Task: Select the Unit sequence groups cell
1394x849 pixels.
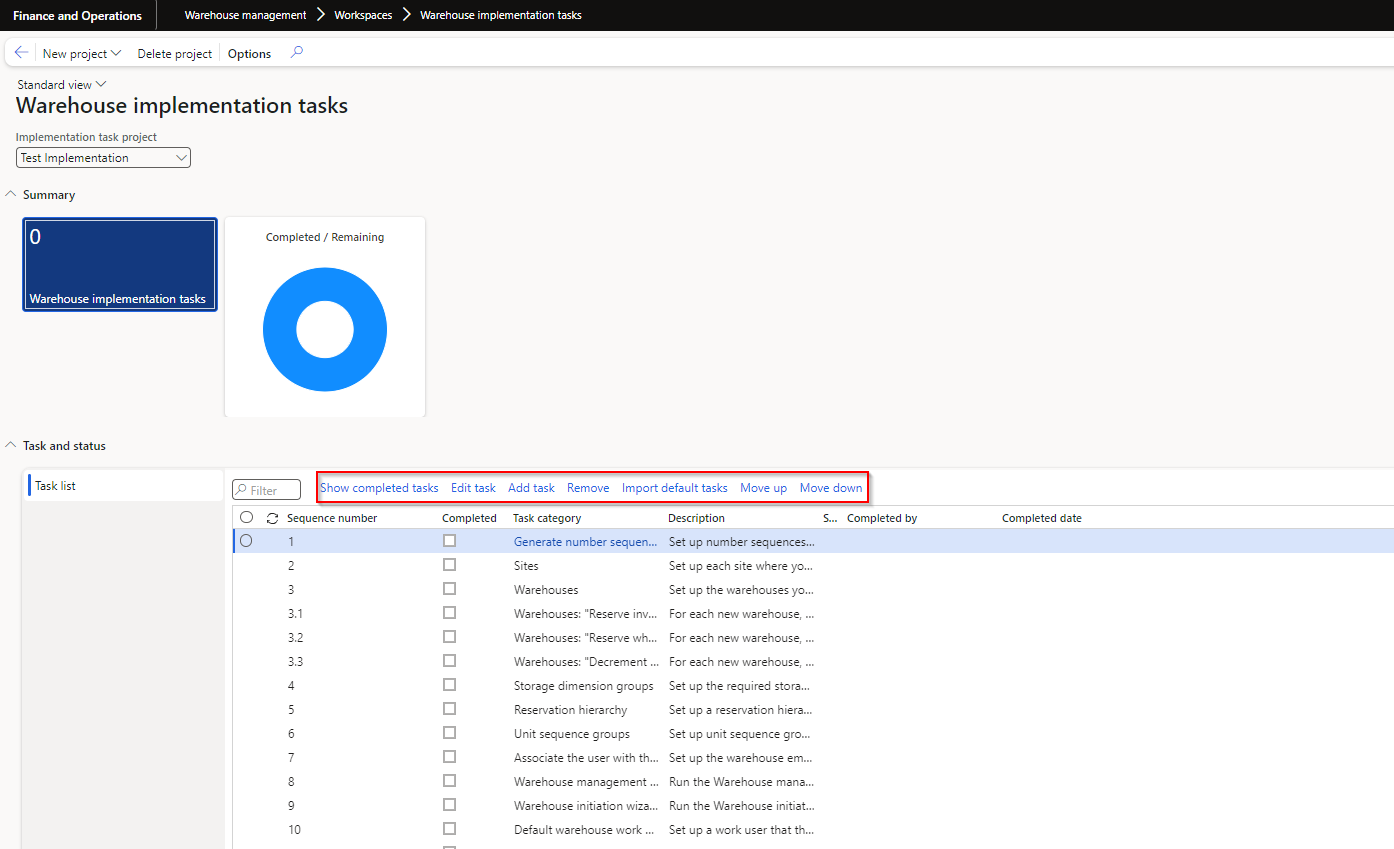Action: pos(572,733)
